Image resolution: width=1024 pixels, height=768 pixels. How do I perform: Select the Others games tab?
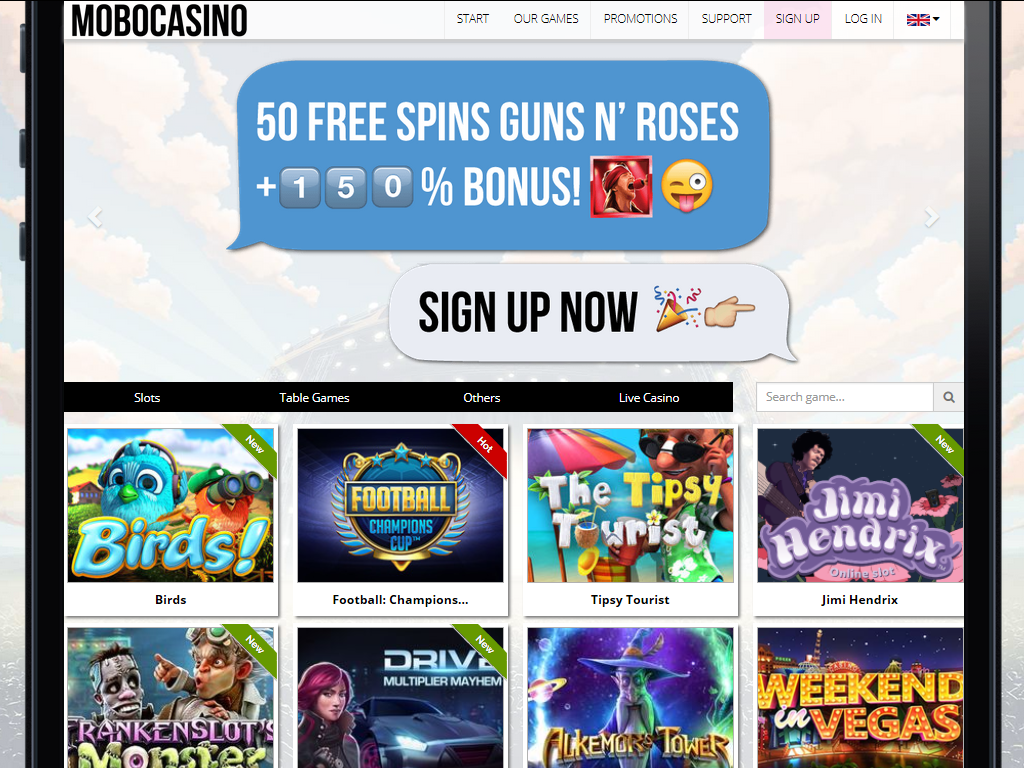[481, 398]
